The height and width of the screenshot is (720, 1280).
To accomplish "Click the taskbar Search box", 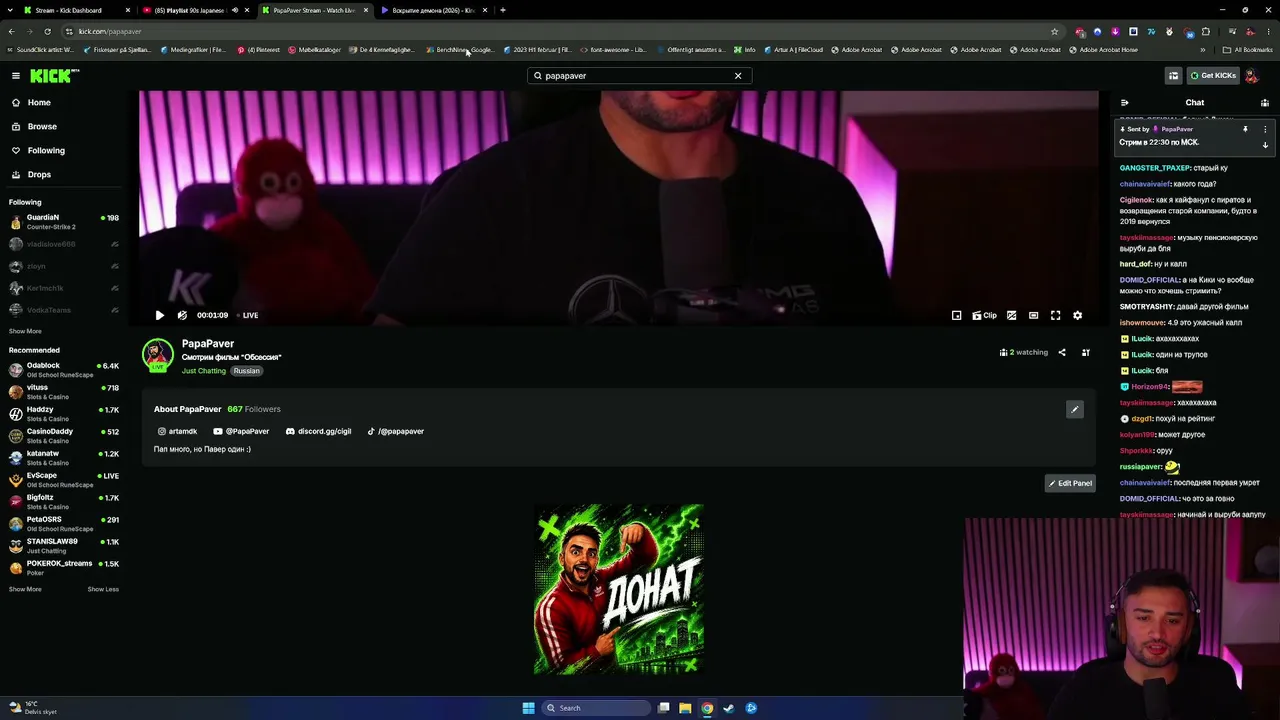I will click(x=597, y=708).
